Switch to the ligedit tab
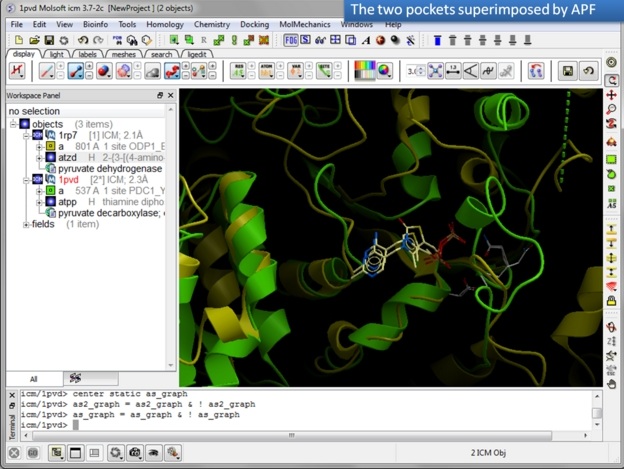 click(x=197, y=54)
